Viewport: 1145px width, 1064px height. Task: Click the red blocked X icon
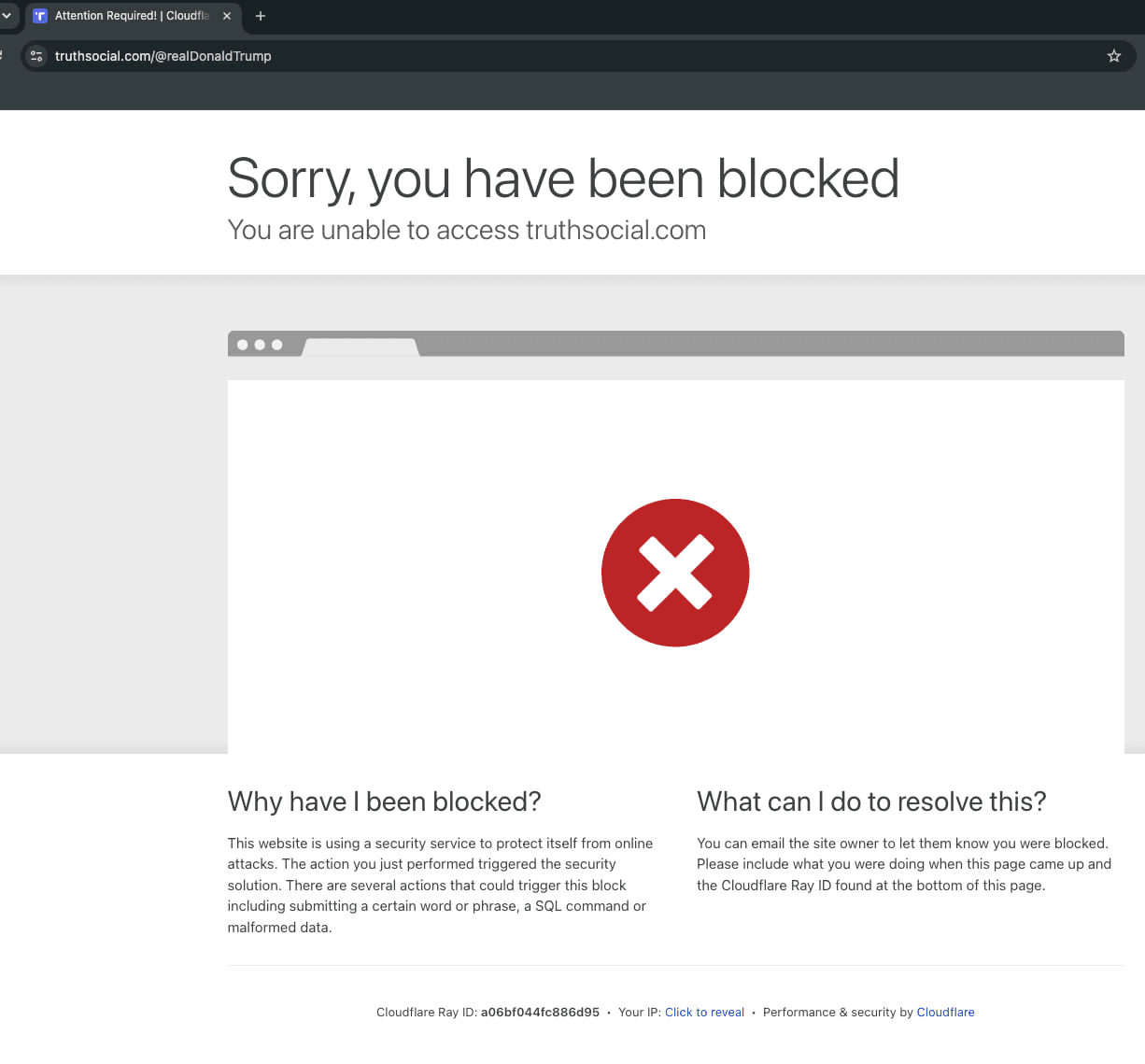[x=675, y=572]
